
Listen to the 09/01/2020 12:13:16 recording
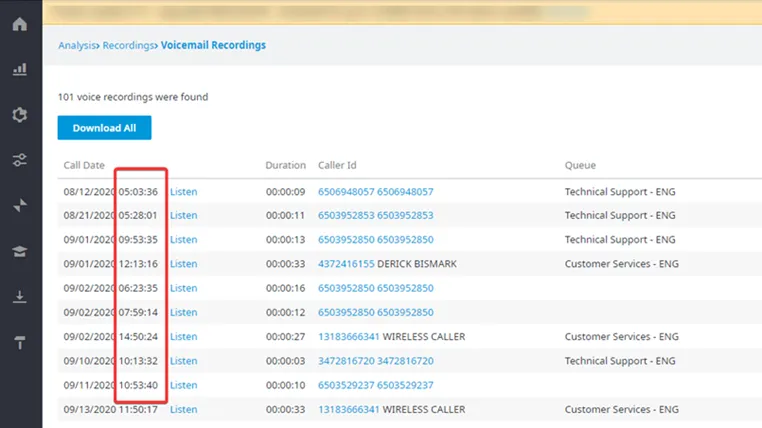(184, 264)
